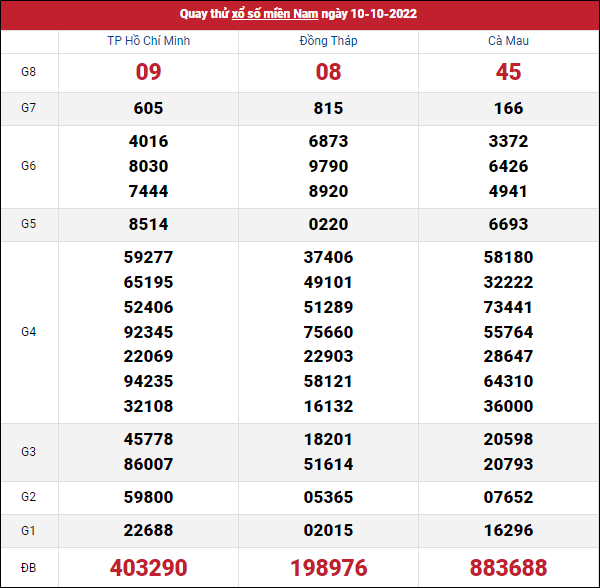The width and height of the screenshot is (600, 588).
Task: Click G7 result 815
Action: [328, 108]
